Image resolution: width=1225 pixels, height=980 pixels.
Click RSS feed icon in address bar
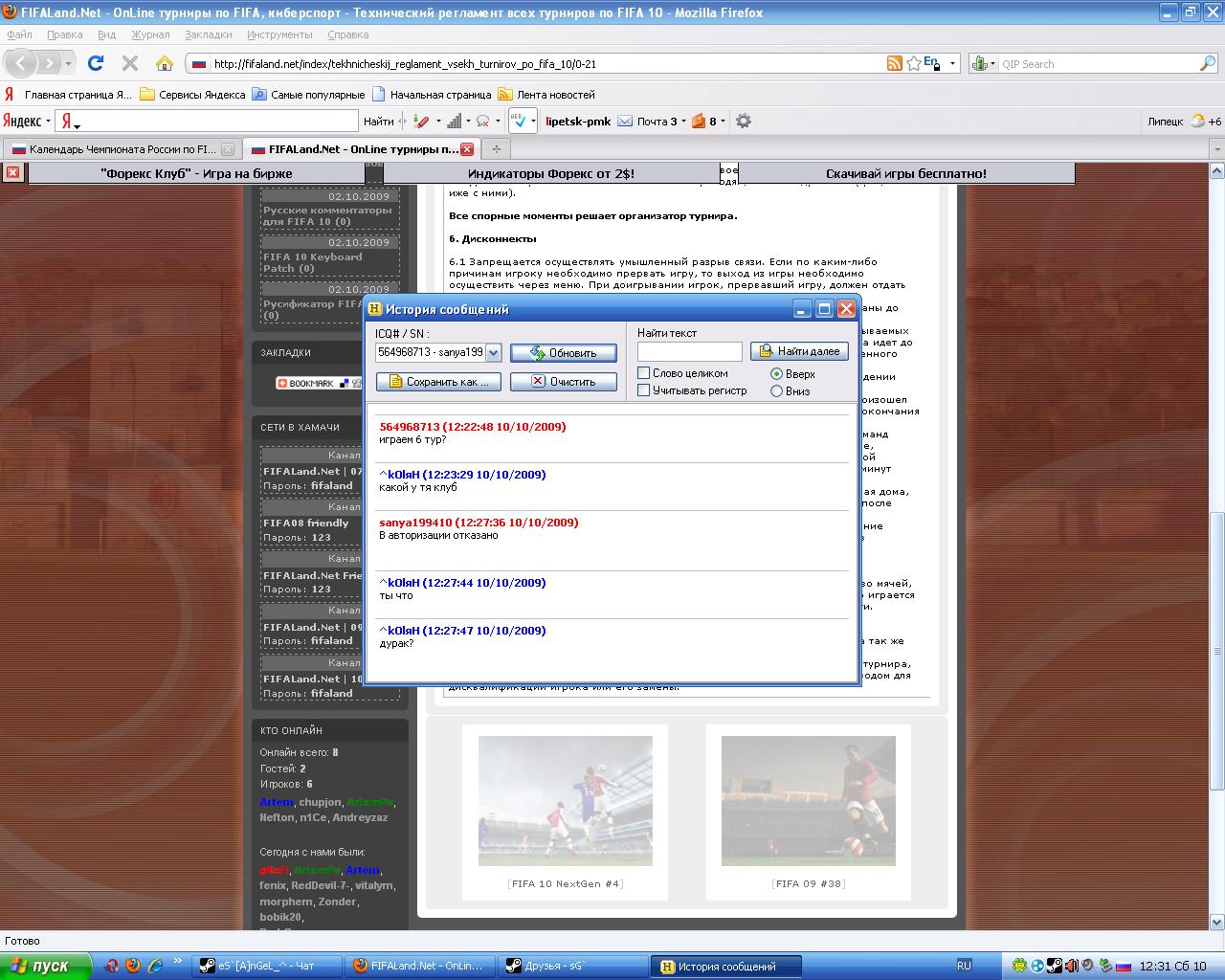(894, 63)
